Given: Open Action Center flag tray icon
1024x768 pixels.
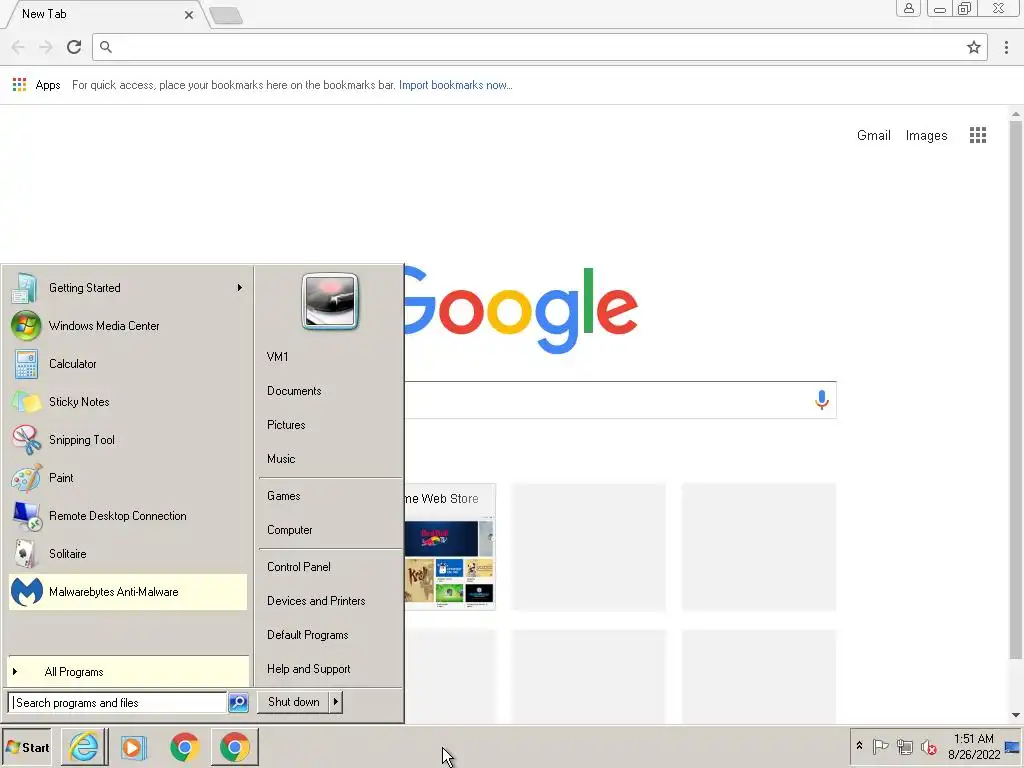Looking at the screenshot, I should pos(880,746).
